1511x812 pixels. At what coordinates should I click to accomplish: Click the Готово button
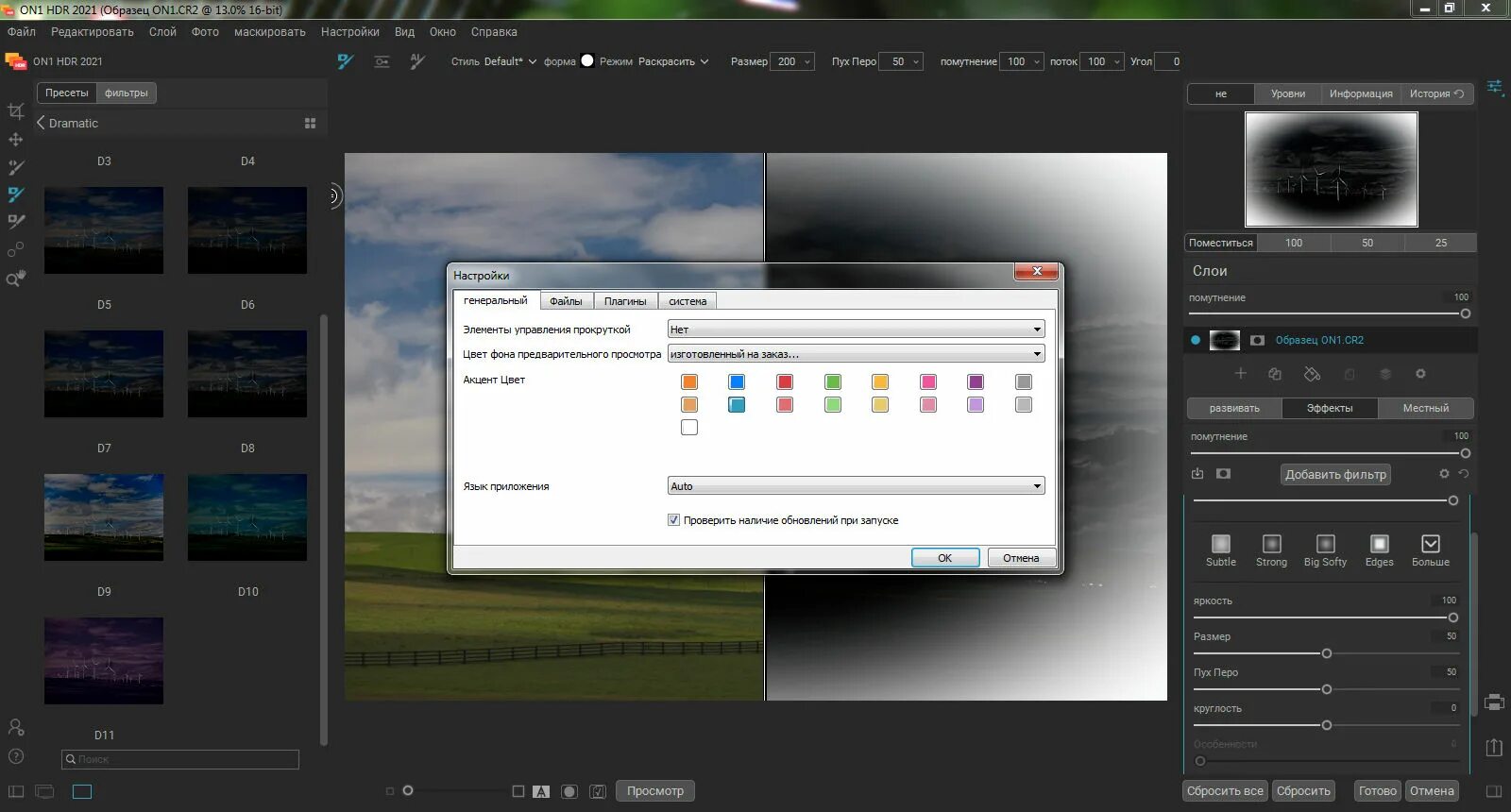pos(1378,791)
